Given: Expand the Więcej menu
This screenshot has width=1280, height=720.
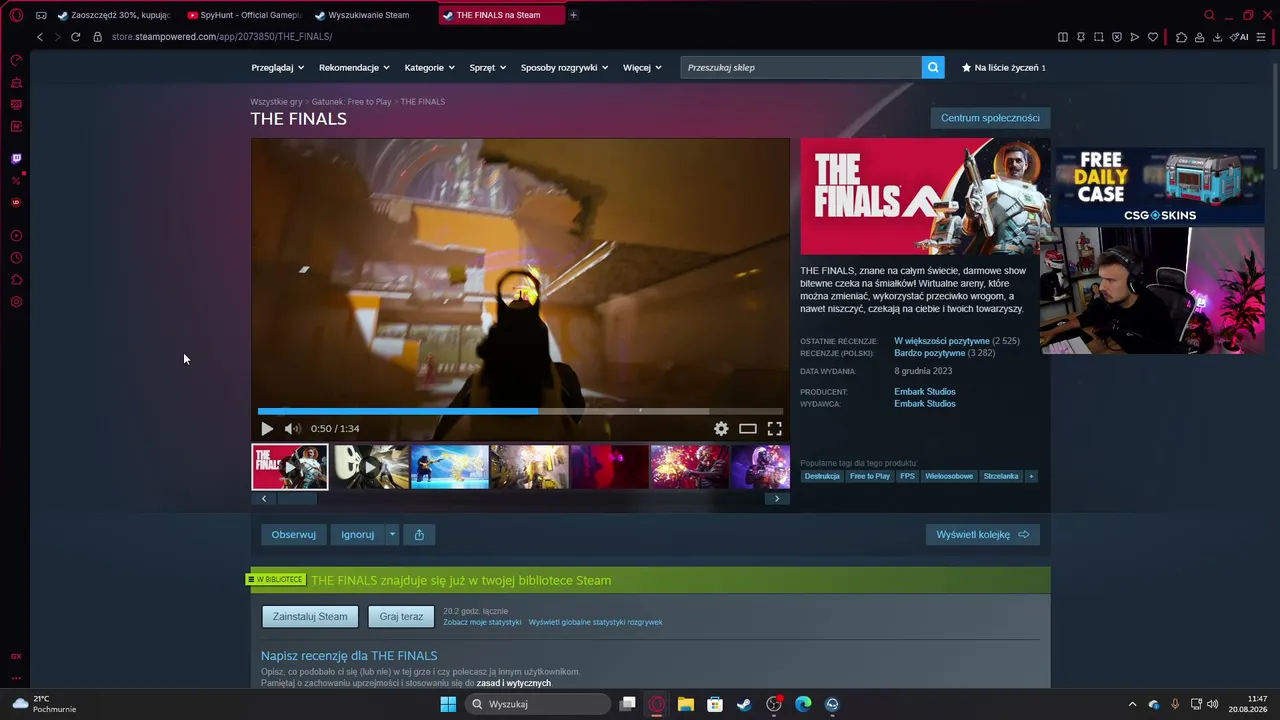Looking at the screenshot, I should pos(642,67).
